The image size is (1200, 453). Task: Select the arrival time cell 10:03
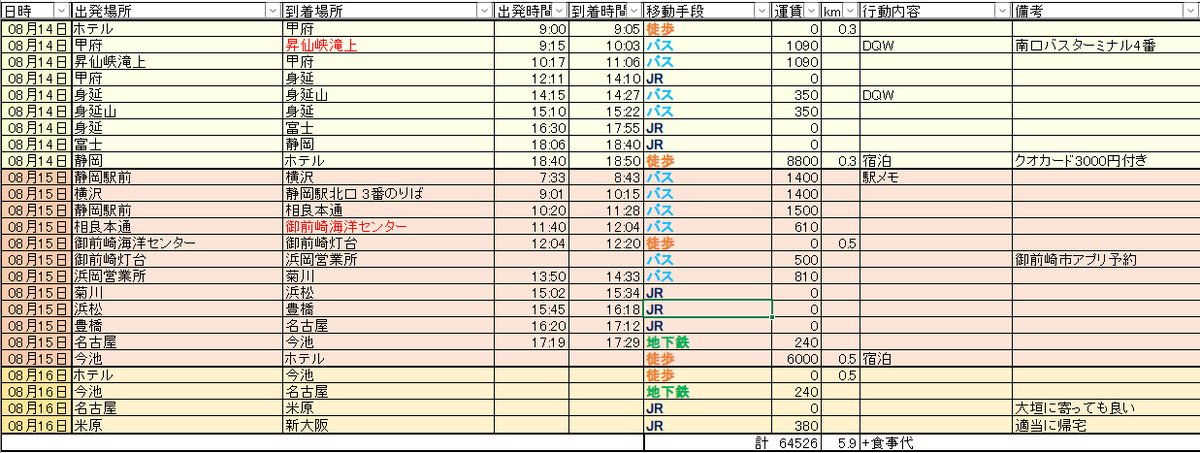[606, 46]
